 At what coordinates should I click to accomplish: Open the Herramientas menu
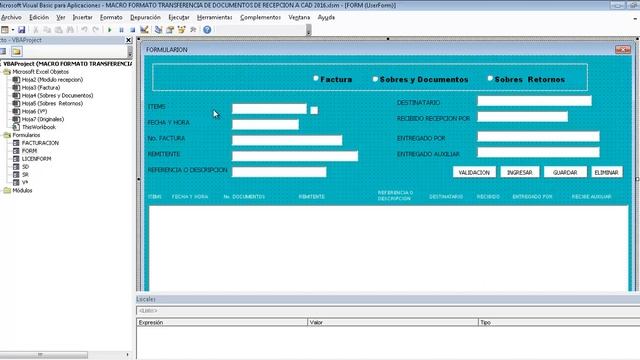pos(215,18)
